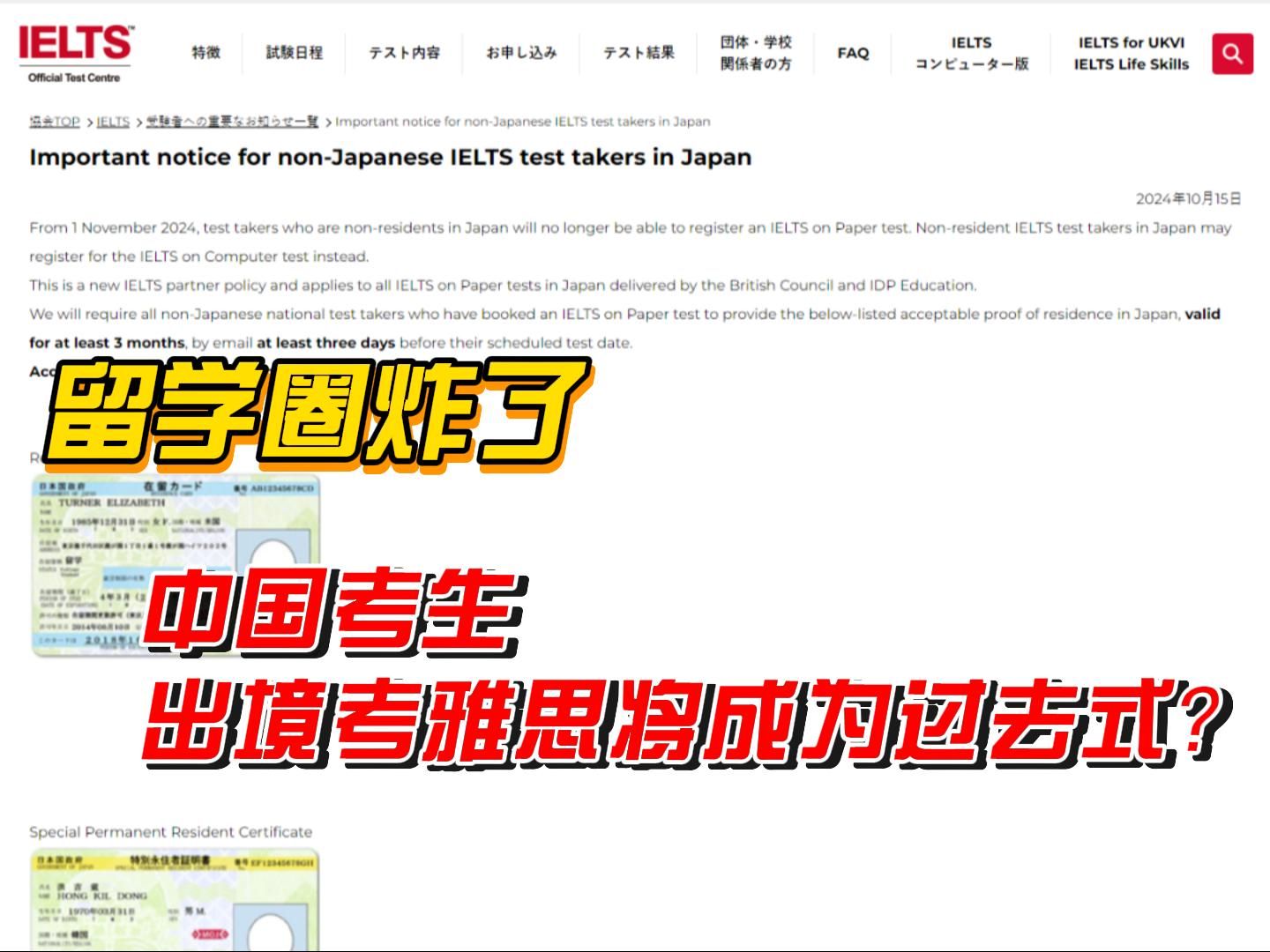
Task: Select テスト内容 in the navigation bar
Action: (x=404, y=53)
